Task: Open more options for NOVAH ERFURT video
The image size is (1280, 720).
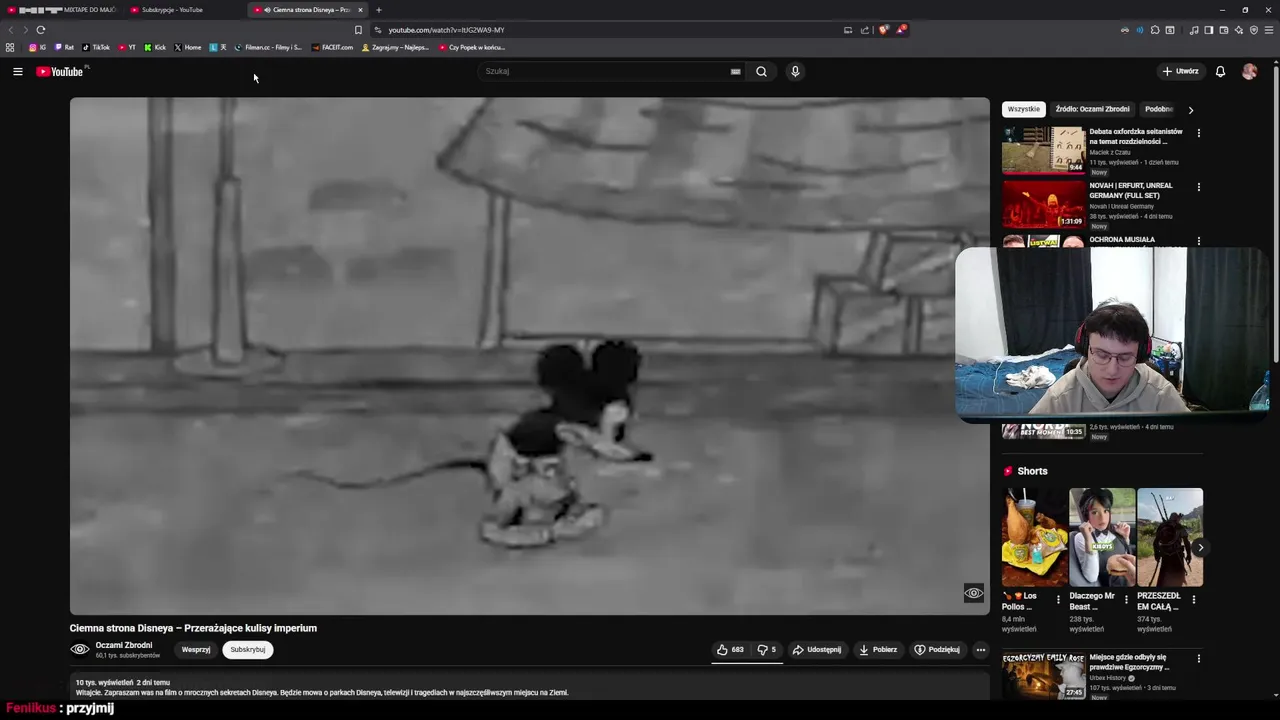Action: [1198, 187]
